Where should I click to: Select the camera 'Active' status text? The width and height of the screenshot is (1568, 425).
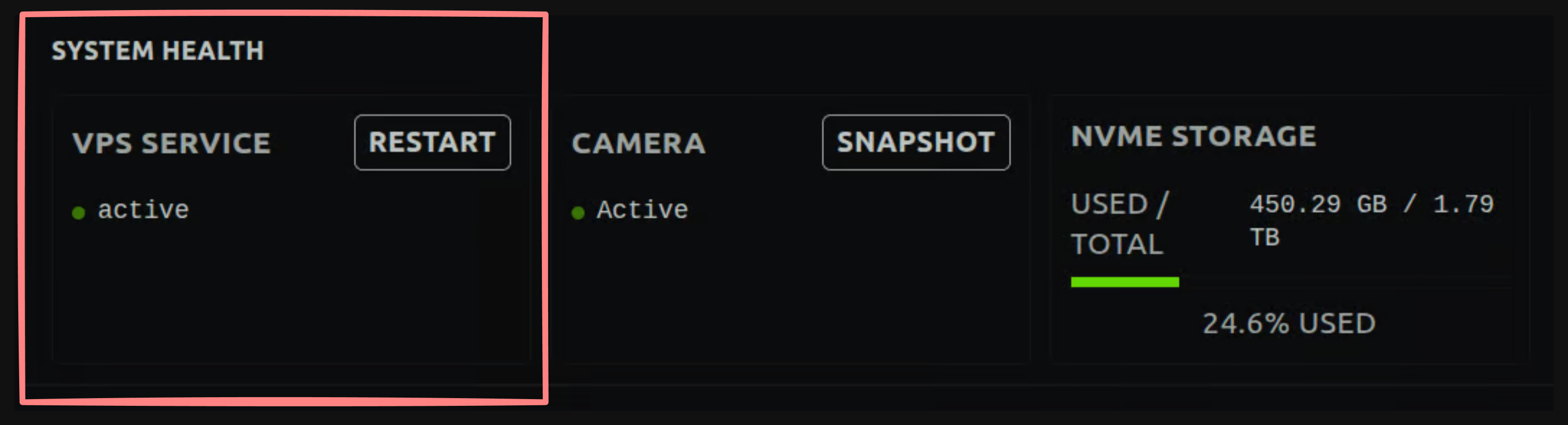click(x=642, y=210)
